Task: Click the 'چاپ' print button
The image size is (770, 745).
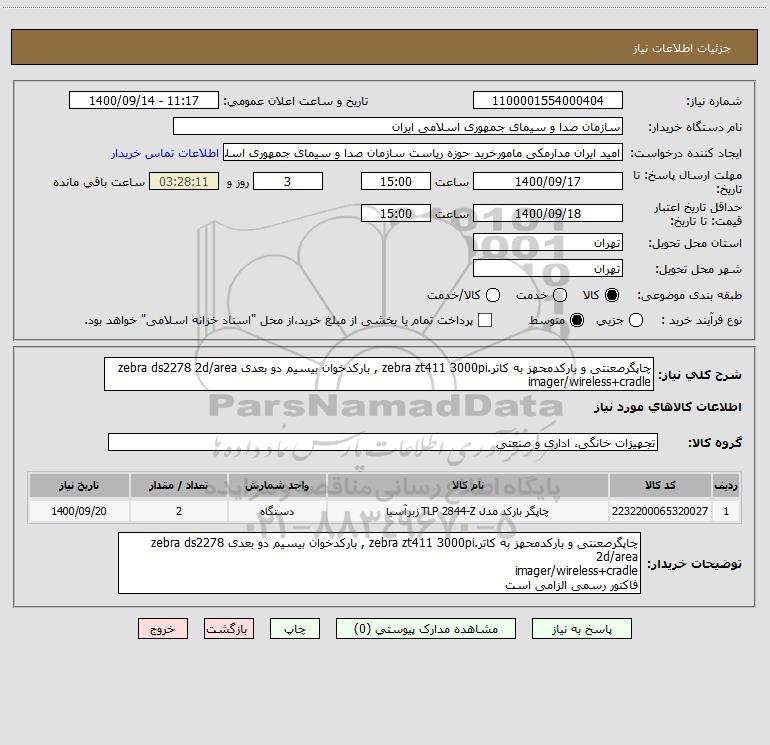Action: pos(295,629)
